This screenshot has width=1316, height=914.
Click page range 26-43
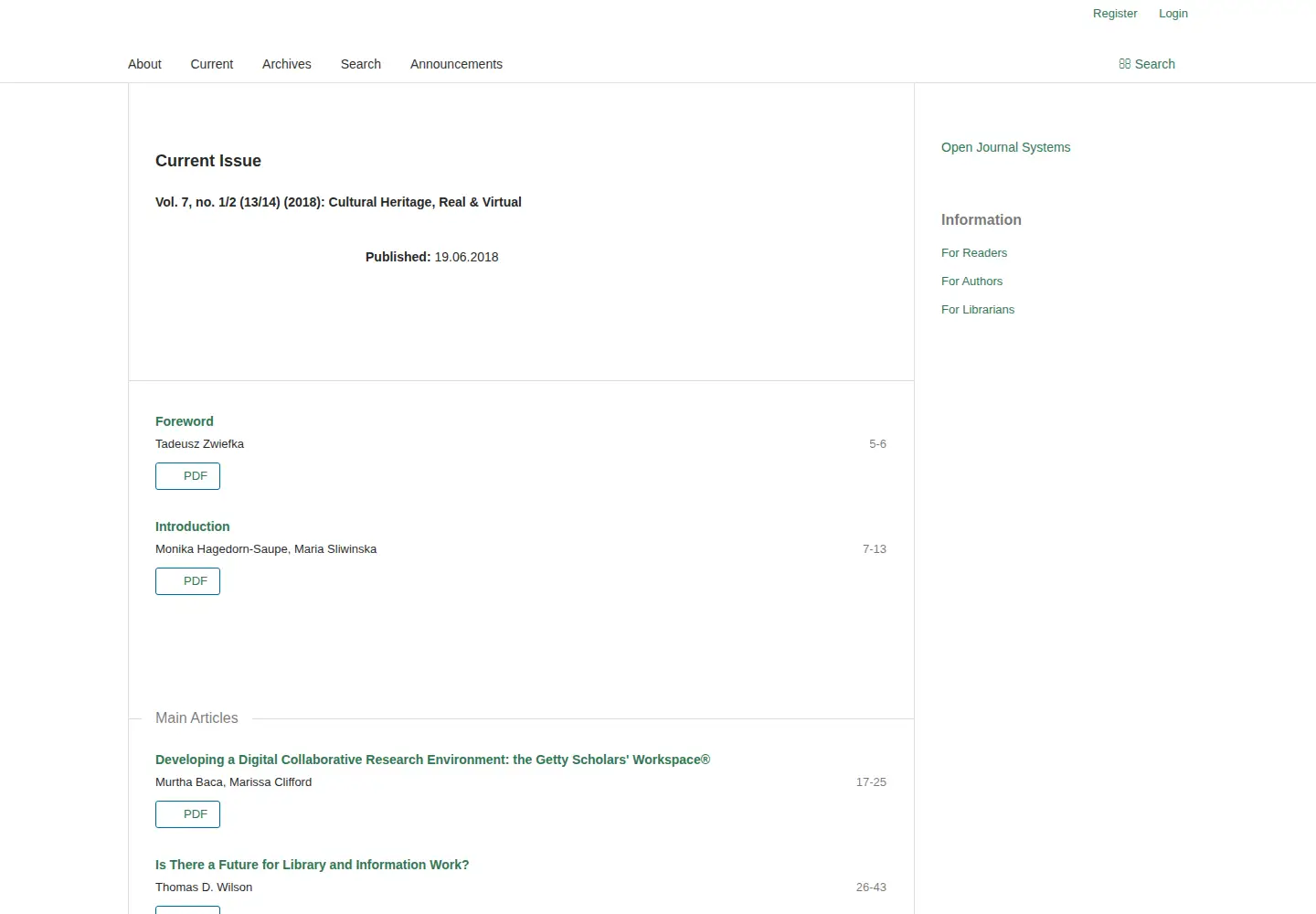coord(871,887)
